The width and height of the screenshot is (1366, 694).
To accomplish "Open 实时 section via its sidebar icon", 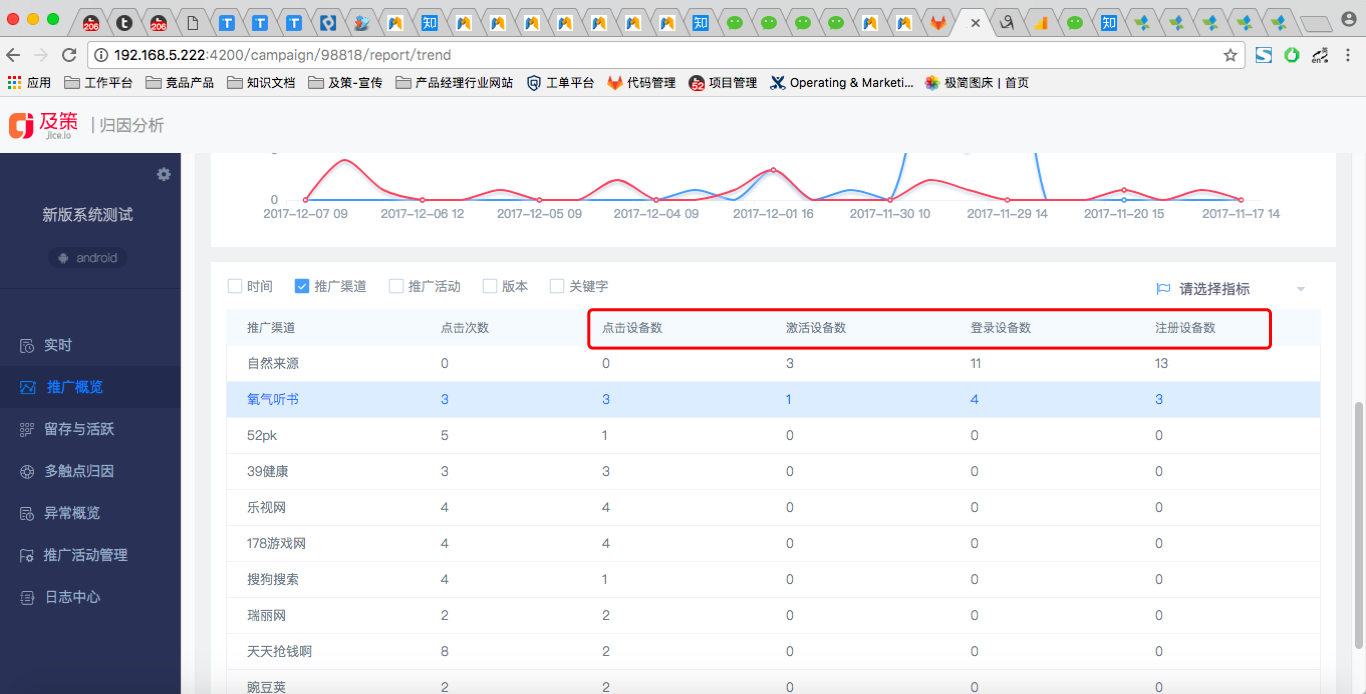I will (27, 346).
